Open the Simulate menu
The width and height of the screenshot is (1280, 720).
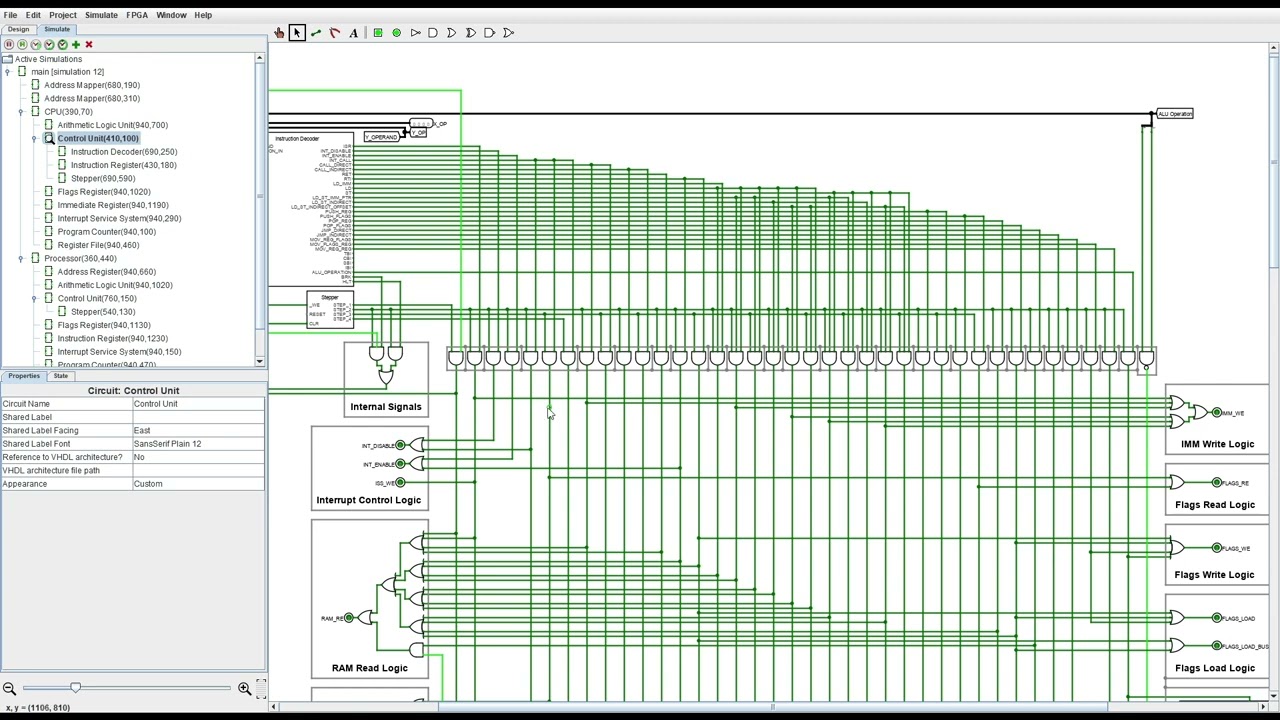(x=101, y=15)
